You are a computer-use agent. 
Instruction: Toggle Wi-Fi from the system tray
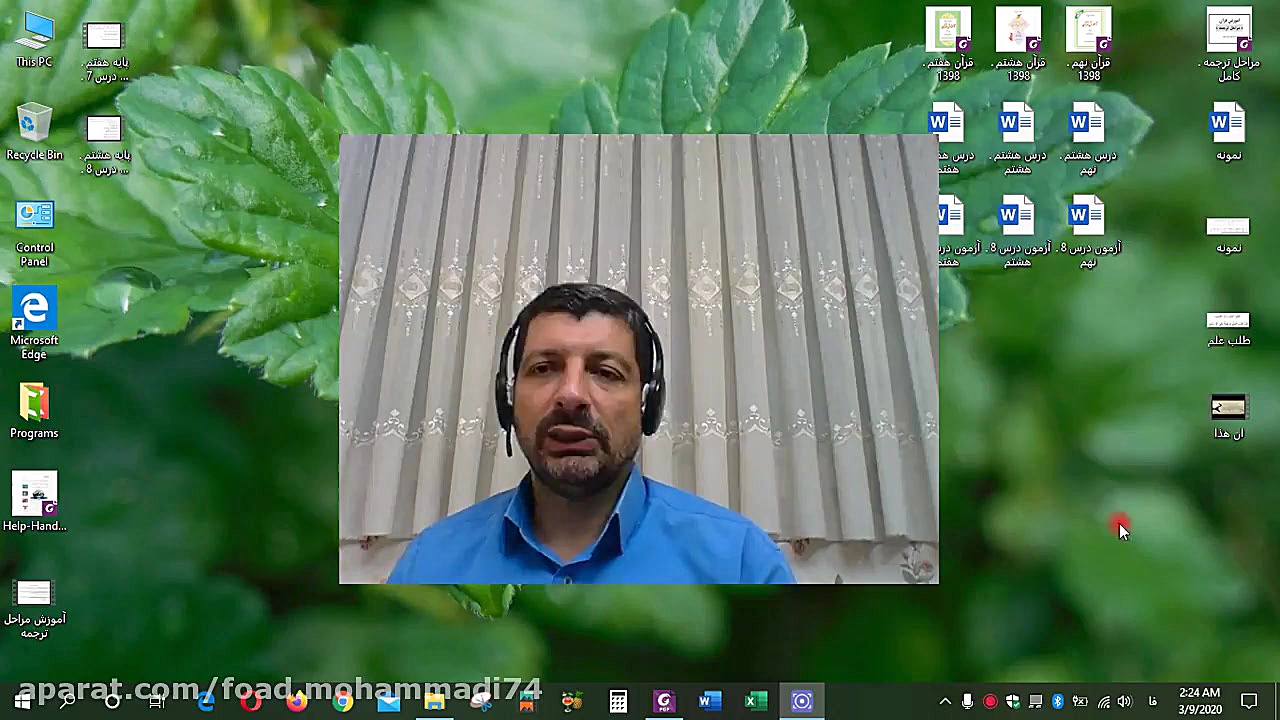[1103, 701]
